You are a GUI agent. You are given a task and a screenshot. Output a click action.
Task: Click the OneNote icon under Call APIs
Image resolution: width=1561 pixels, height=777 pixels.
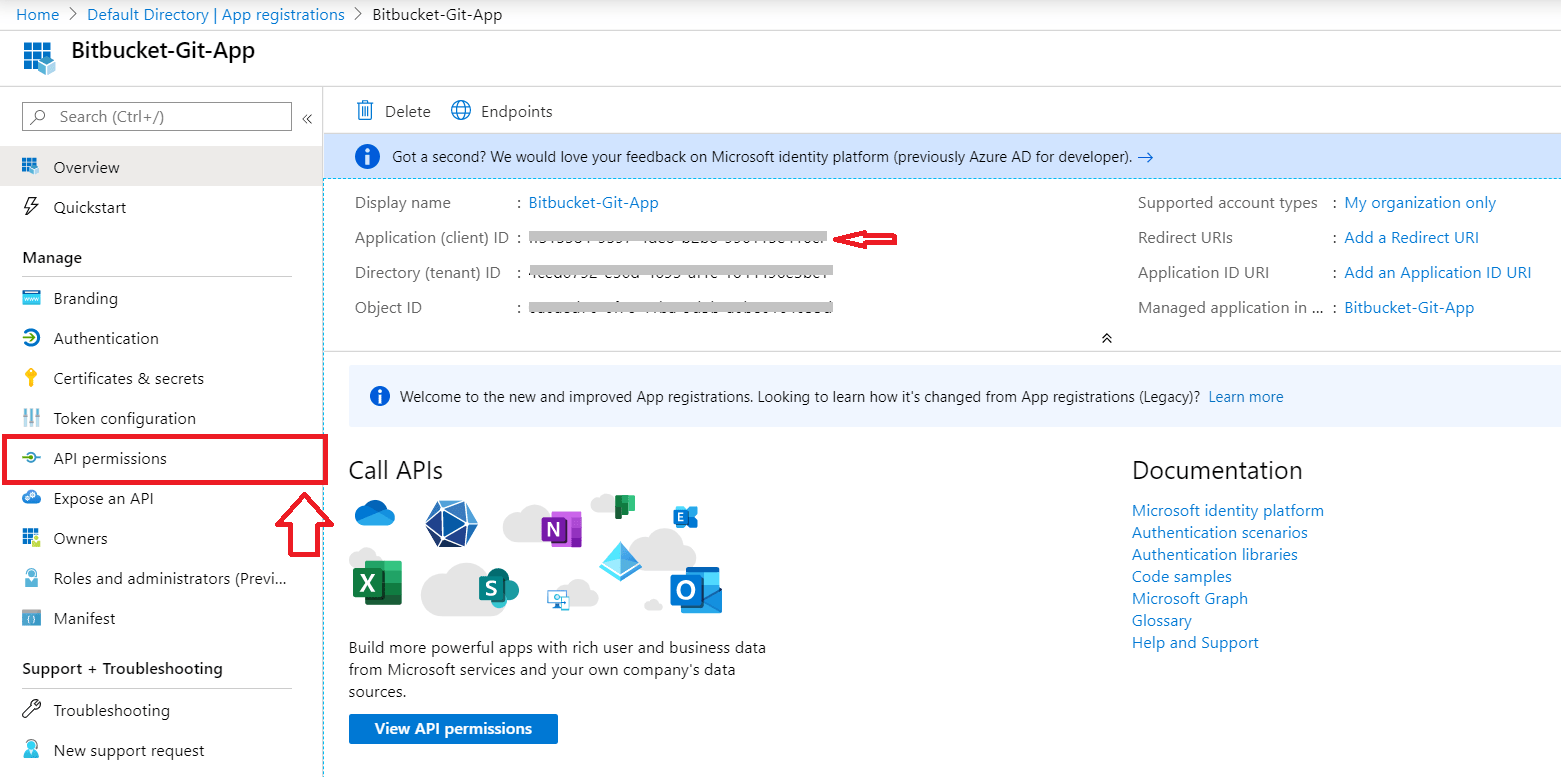click(x=561, y=528)
